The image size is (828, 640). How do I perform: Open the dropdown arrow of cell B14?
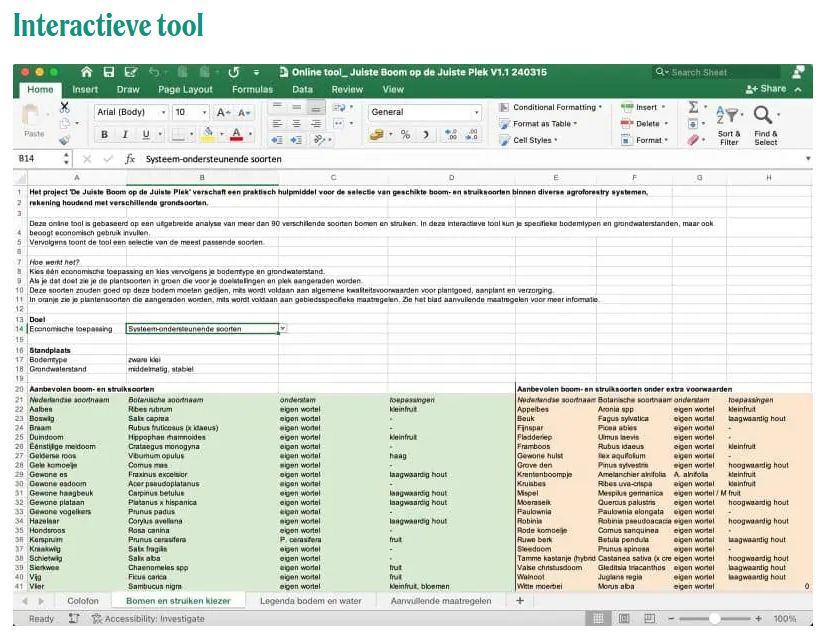(x=283, y=328)
